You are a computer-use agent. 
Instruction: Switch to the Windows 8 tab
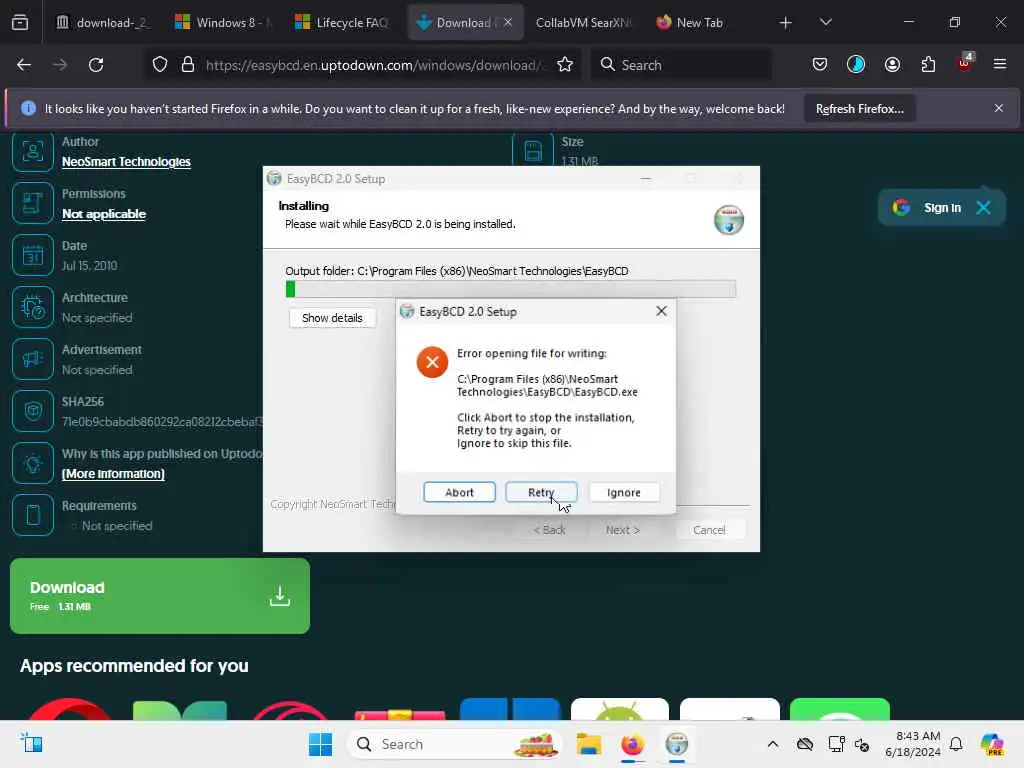[x=223, y=23]
